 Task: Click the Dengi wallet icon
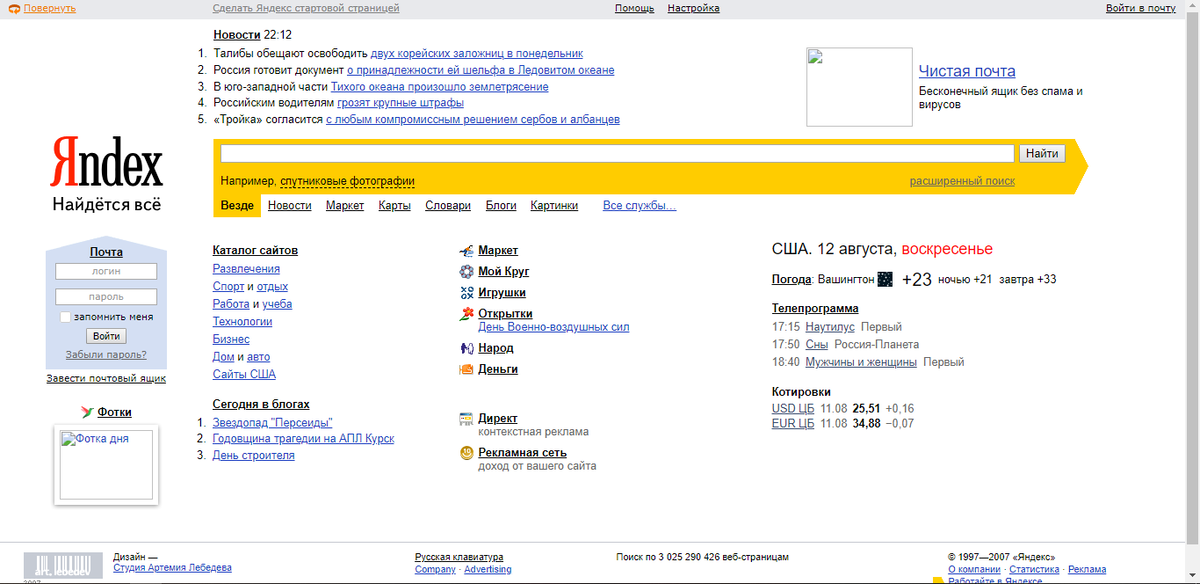(x=466, y=369)
